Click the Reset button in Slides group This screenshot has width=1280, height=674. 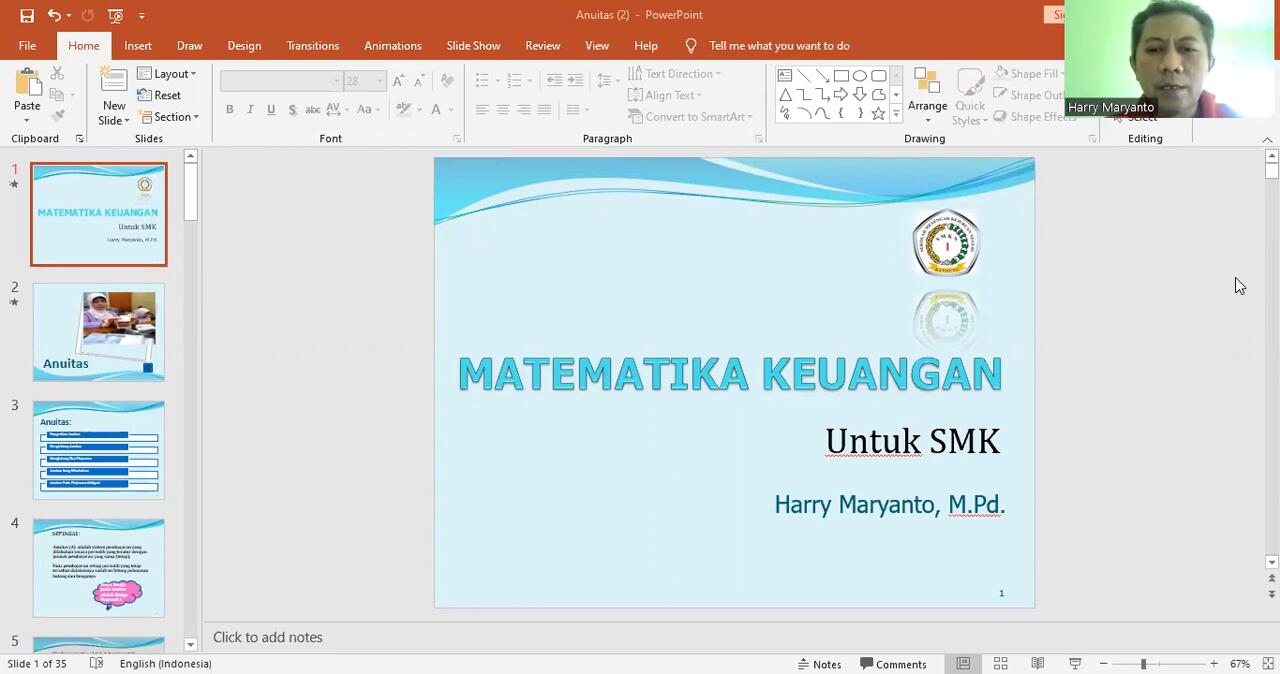click(160, 96)
